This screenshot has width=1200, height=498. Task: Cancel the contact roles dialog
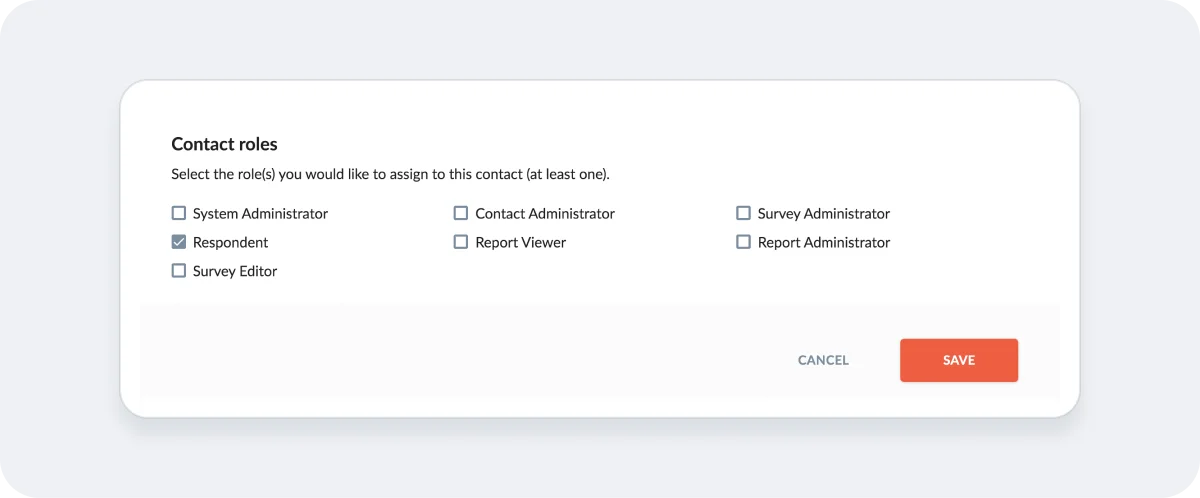[x=823, y=360]
